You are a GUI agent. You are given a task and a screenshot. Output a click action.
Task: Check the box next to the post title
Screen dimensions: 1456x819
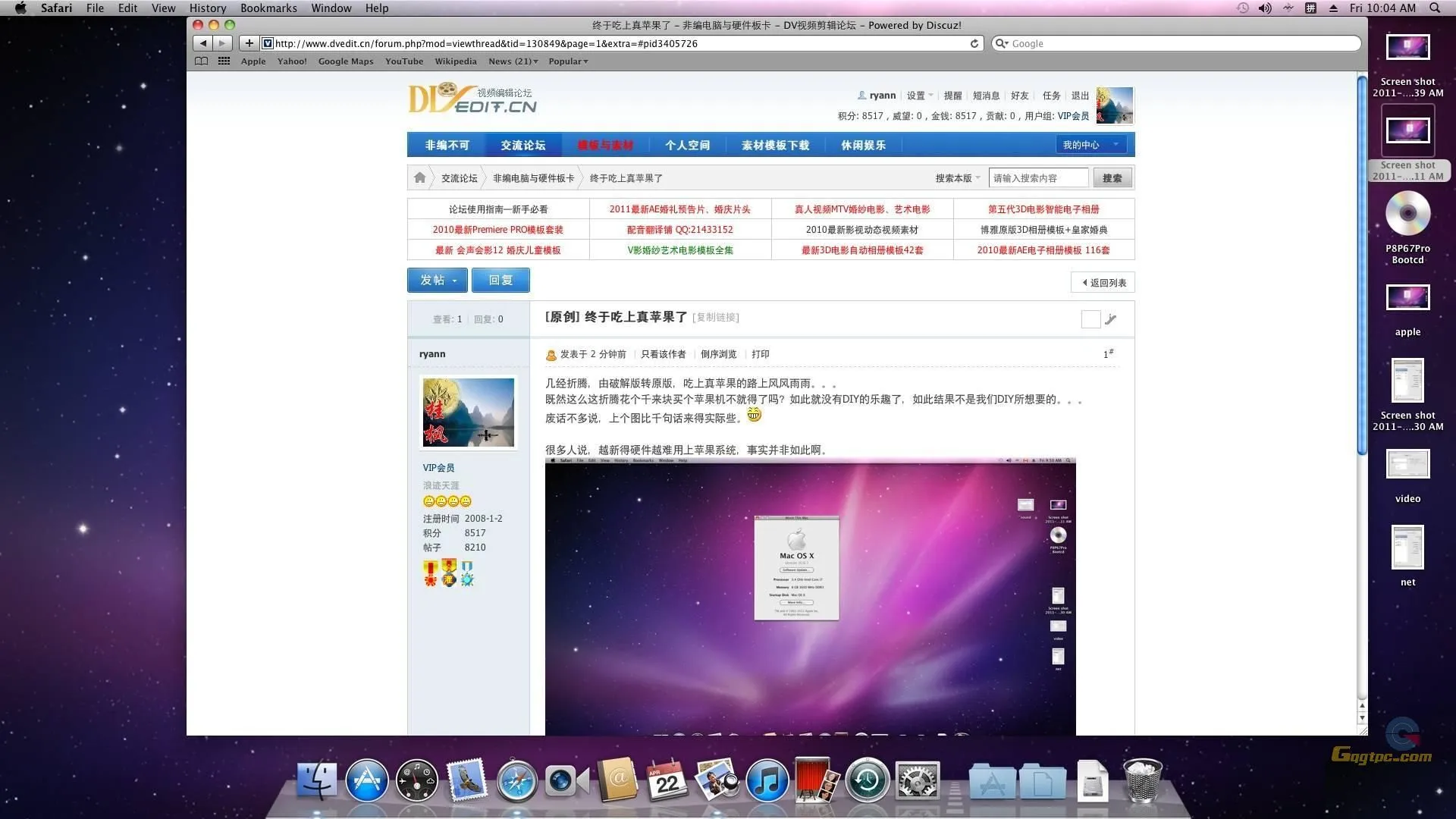point(1090,319)
